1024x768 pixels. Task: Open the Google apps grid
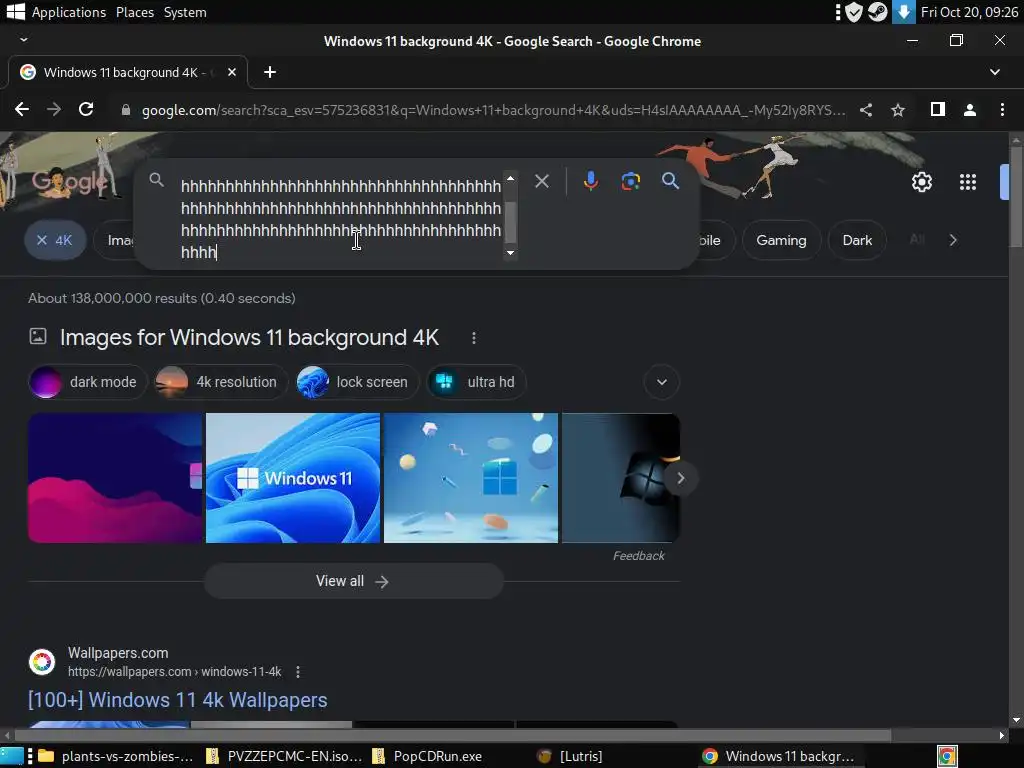click(x=968, y=182)
